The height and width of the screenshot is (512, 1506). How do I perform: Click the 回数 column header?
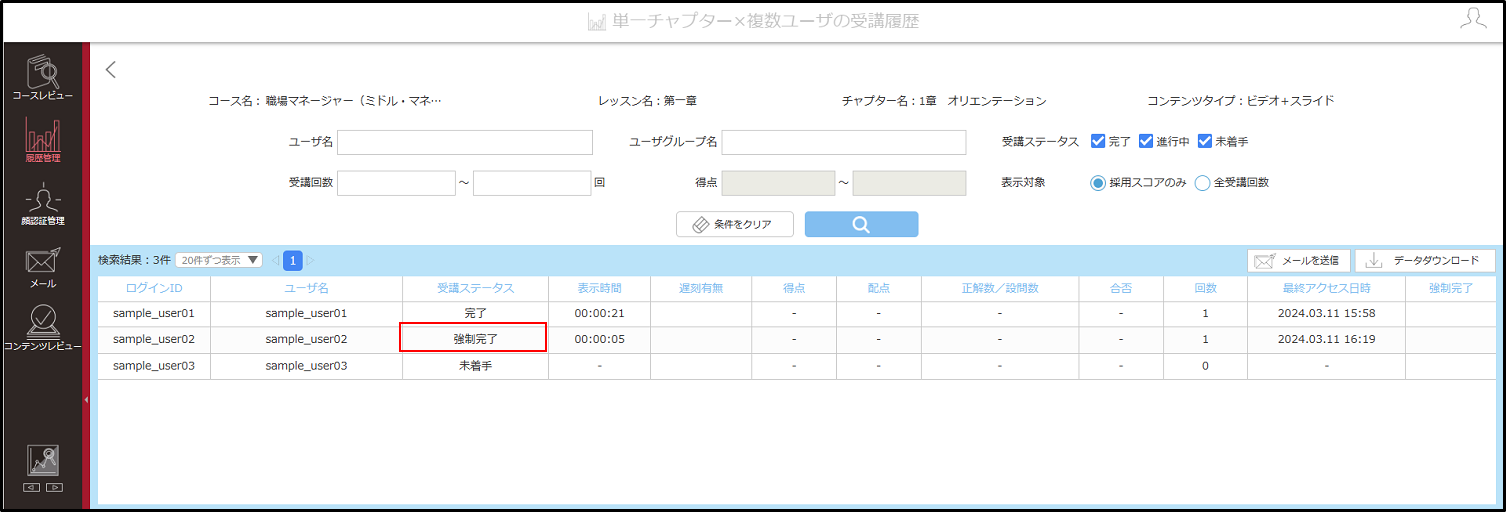point(1205,288)
